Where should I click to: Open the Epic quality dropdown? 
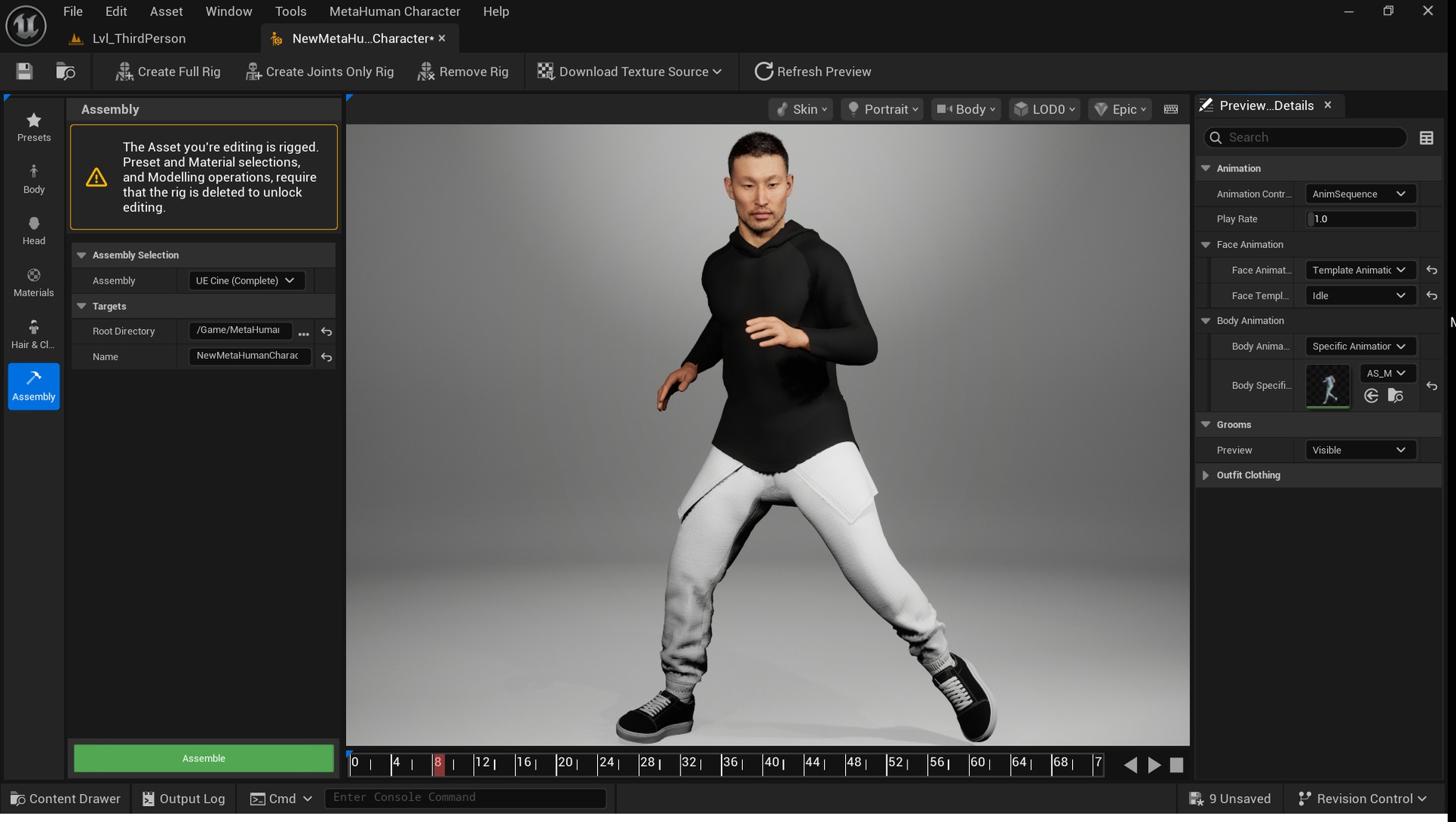click(1120, 109)
